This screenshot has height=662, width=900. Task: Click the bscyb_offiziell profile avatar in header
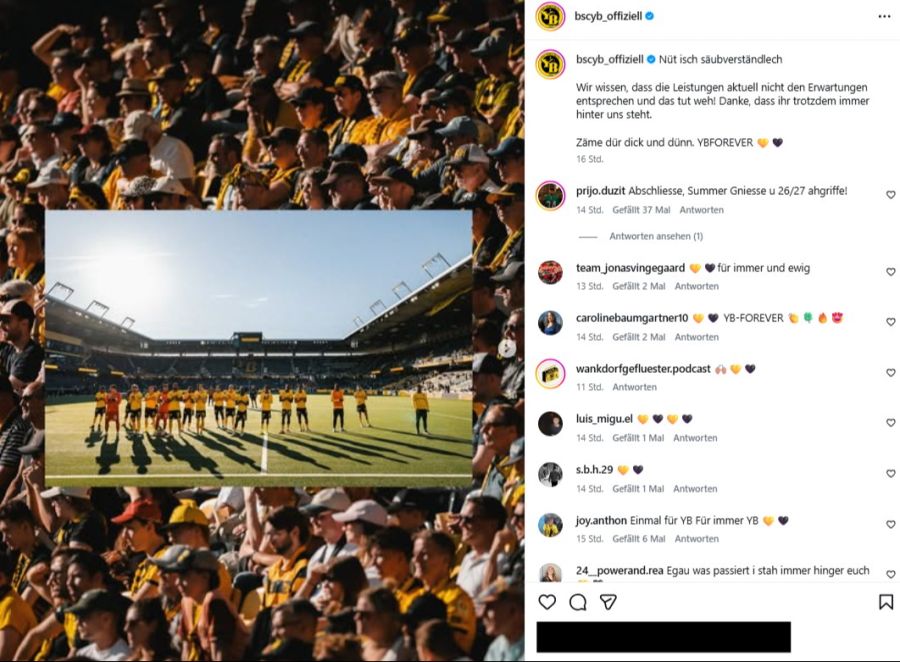point(550,17)
